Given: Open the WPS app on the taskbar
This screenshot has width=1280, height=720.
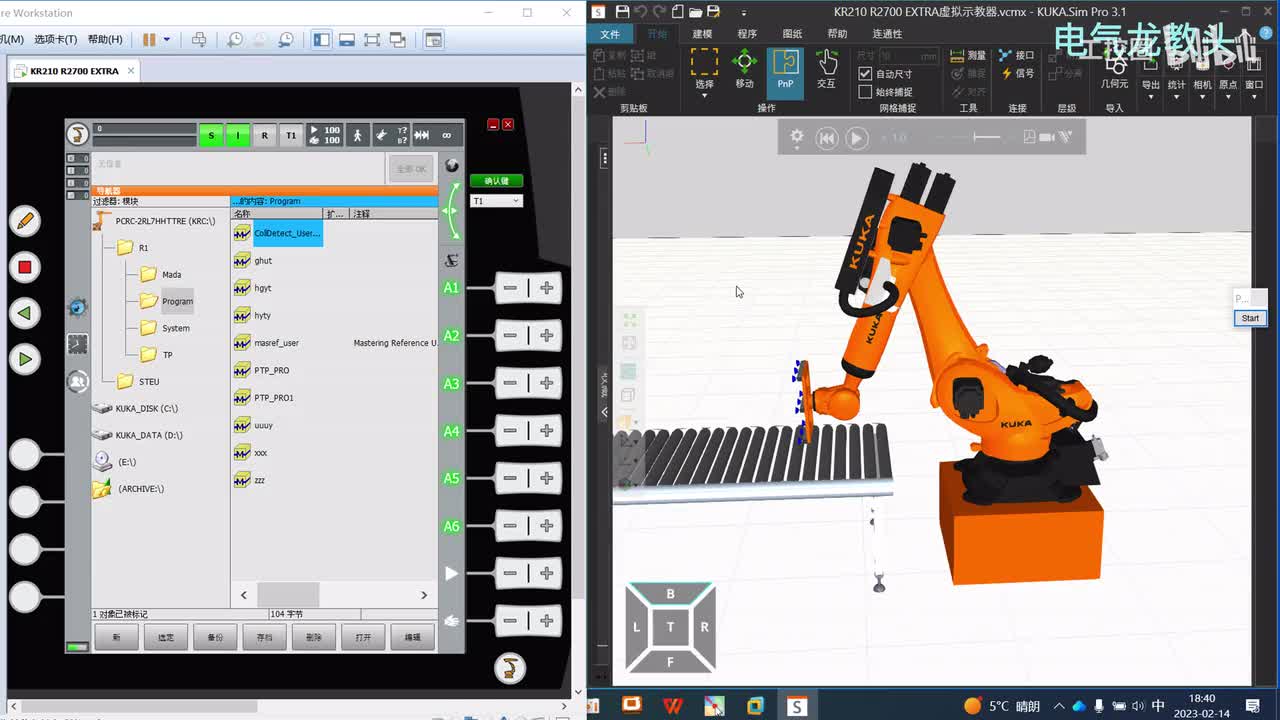Looking at the screenshot, I should coord(673,706).
